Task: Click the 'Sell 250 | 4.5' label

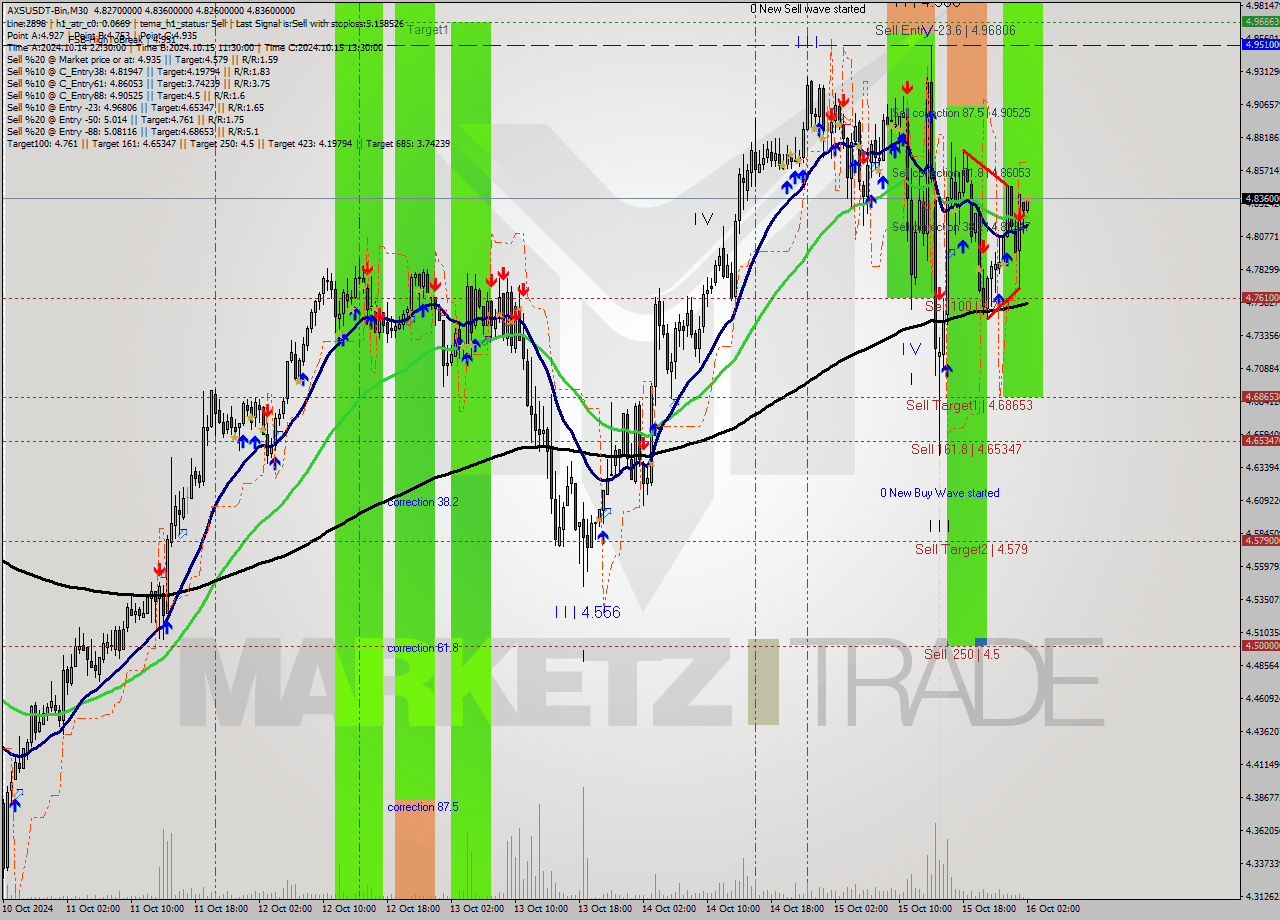Action: coord(961,654)
